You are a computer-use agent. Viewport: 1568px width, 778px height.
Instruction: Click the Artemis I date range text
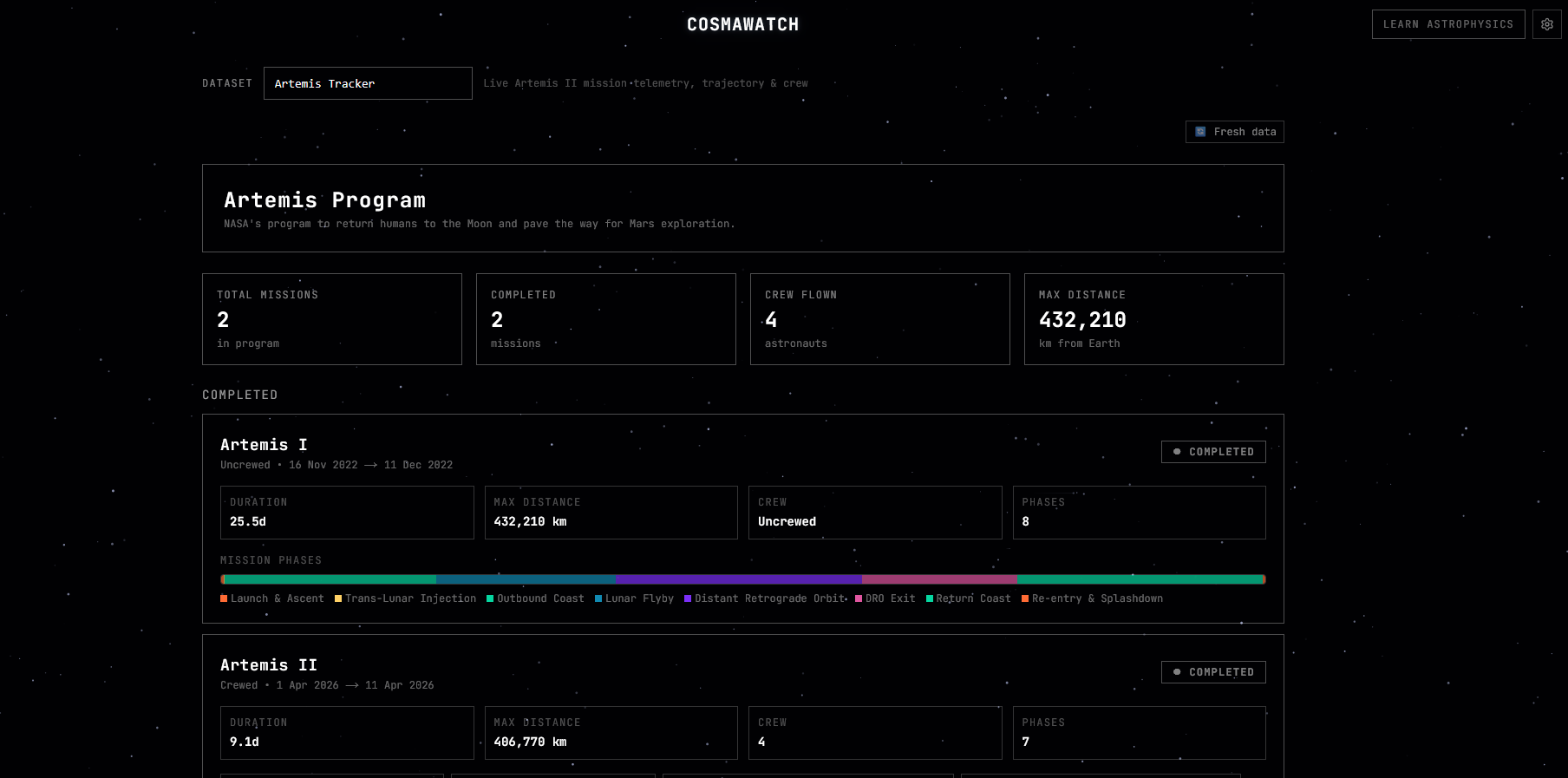[x=370, y=465]
